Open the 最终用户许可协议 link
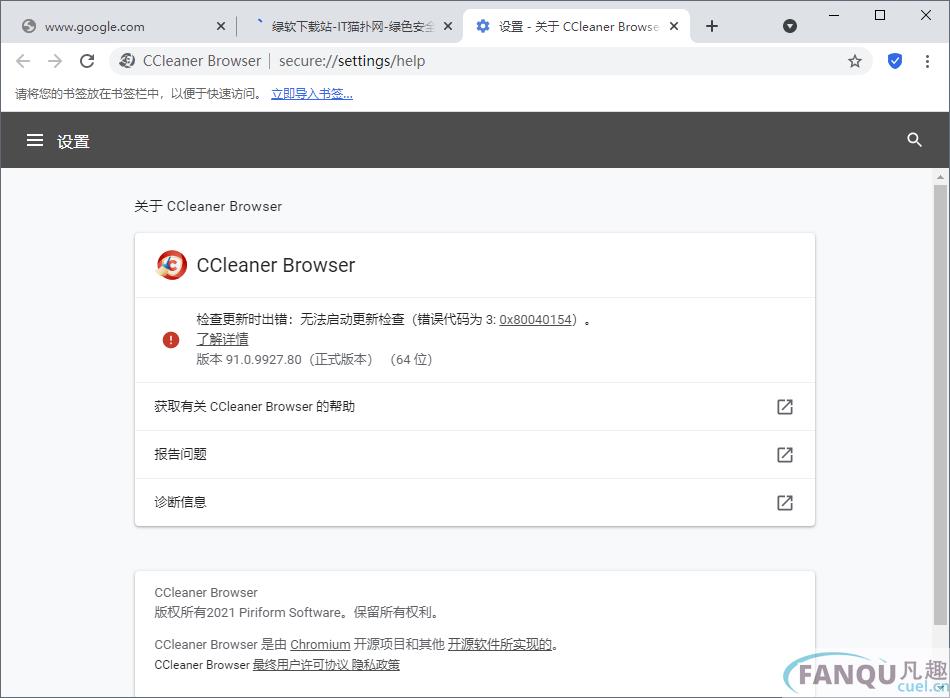Viewport: 950px width, 698px height. tap(300, 665)
